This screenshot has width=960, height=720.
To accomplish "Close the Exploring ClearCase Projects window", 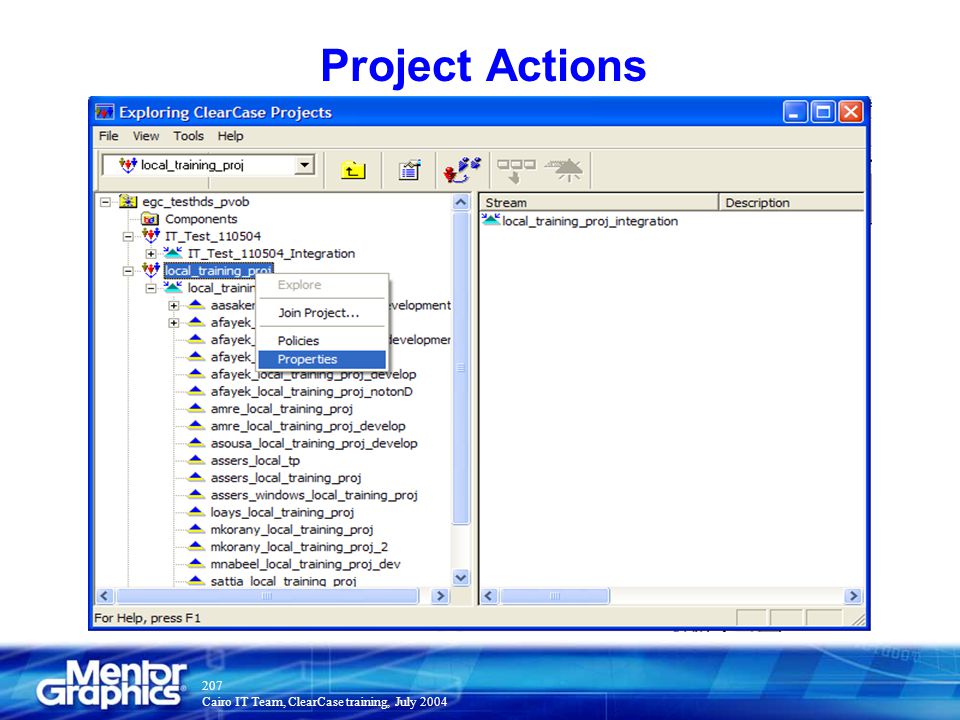I will click(x=850, y=112).
